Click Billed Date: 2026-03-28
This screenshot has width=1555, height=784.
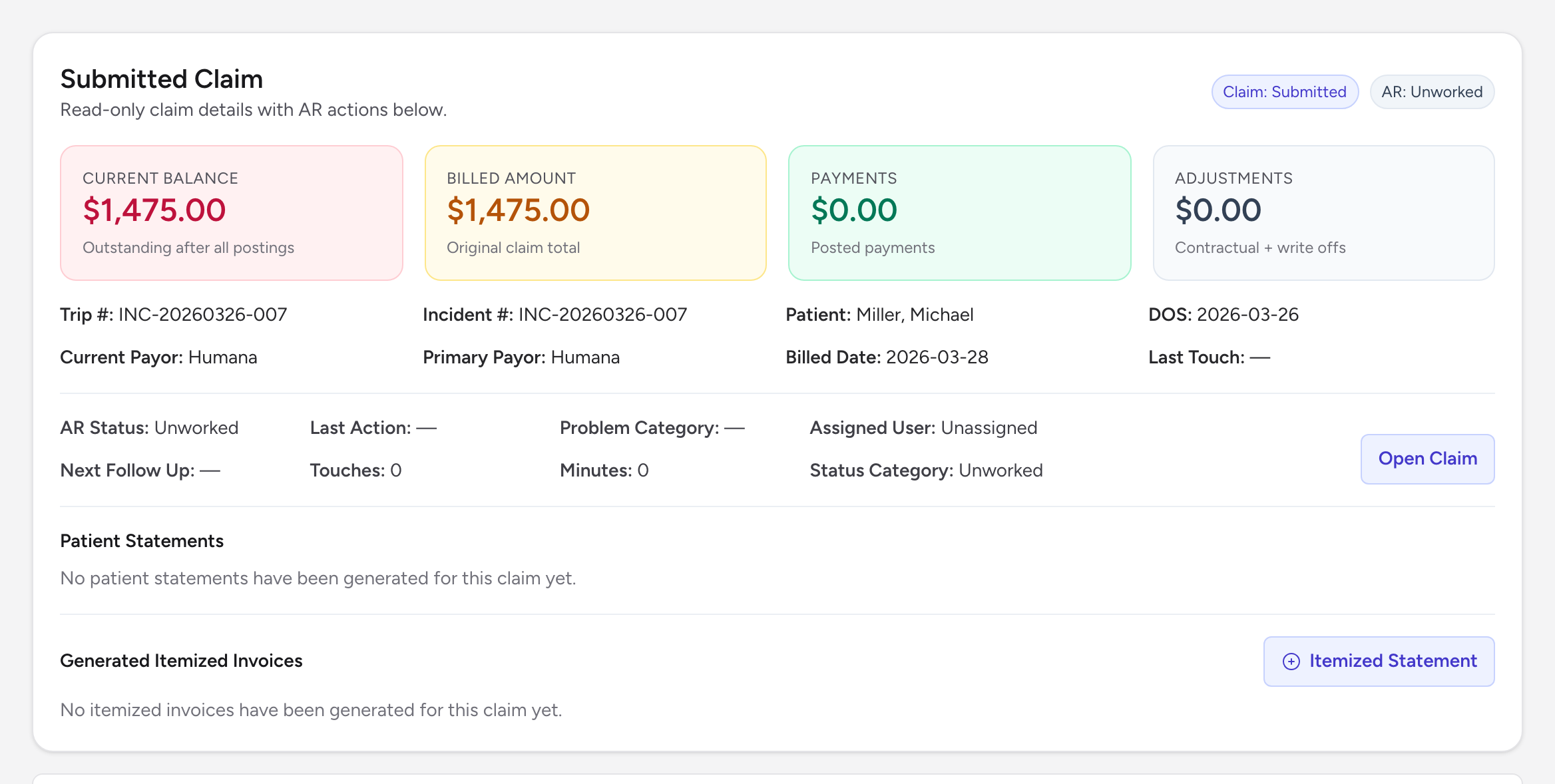pos(887,357)
